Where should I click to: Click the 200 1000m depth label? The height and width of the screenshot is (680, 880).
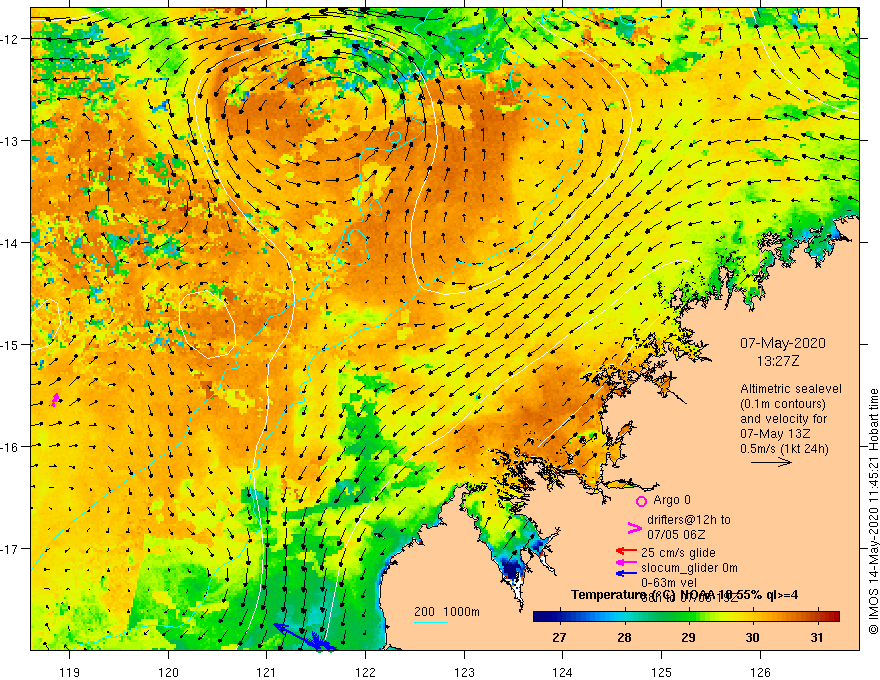[447, 612]
